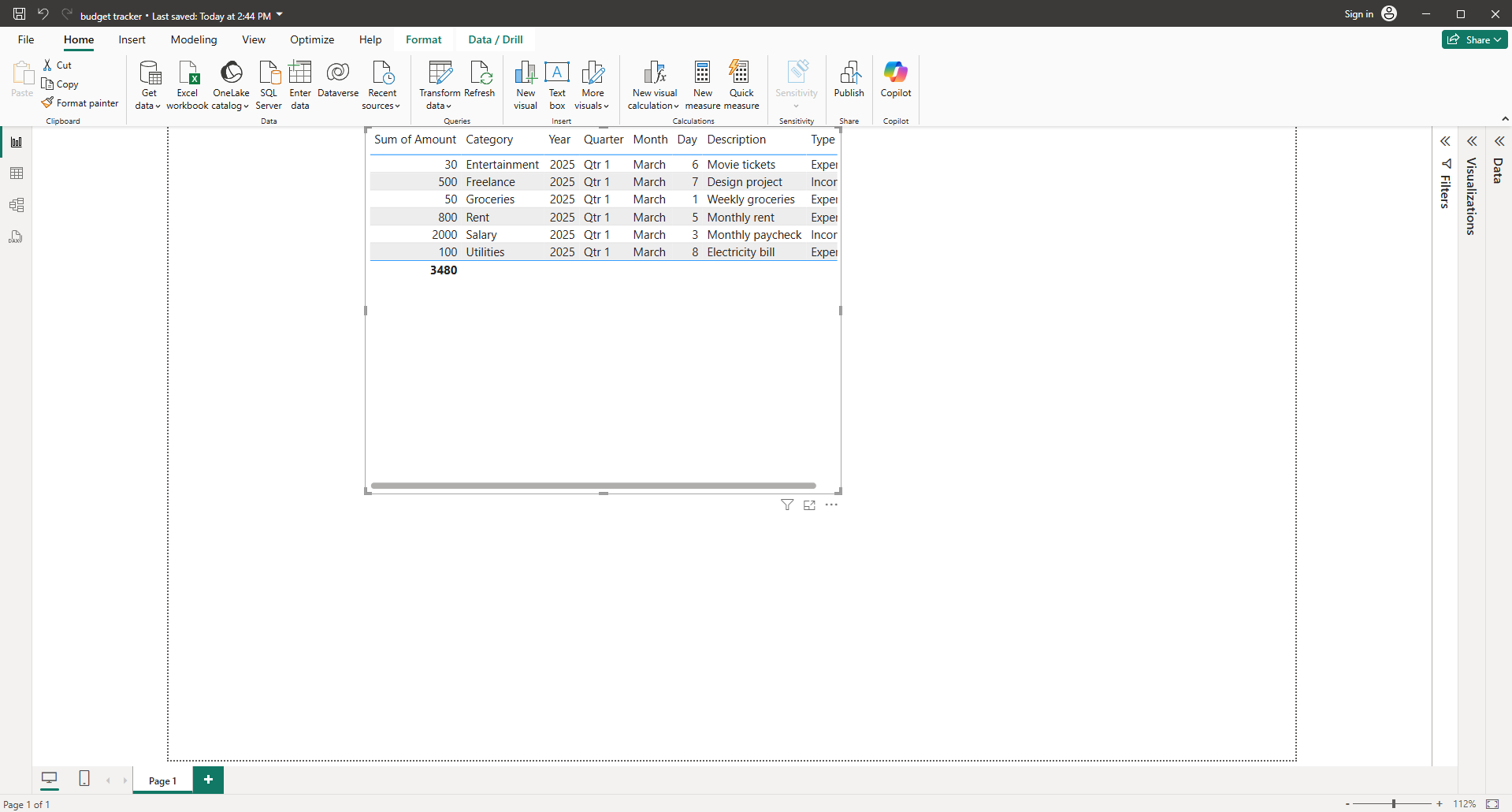Click the filter icon below the table visual
The height and width of the screenshot is (812, 1512).
pyautogui.click(x=787, y=505)
